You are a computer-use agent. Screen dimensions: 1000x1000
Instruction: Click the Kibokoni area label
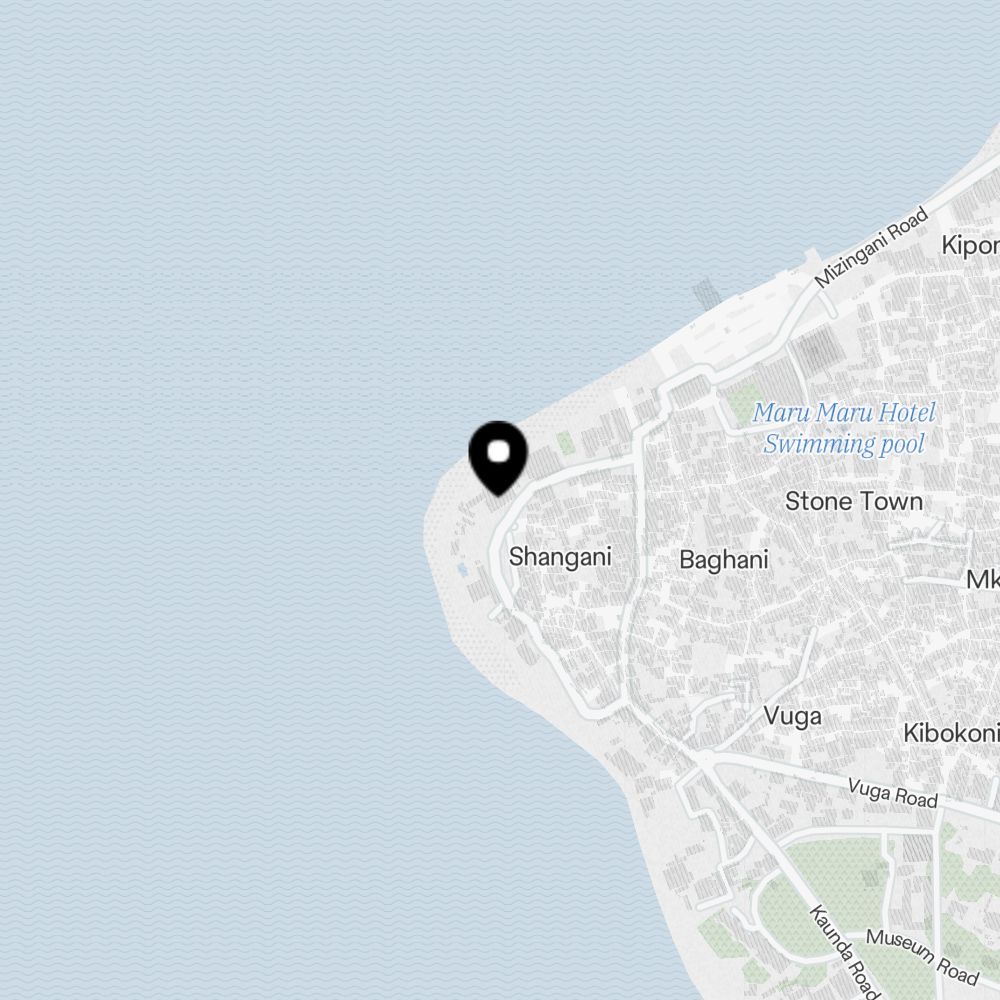(951, 733)
